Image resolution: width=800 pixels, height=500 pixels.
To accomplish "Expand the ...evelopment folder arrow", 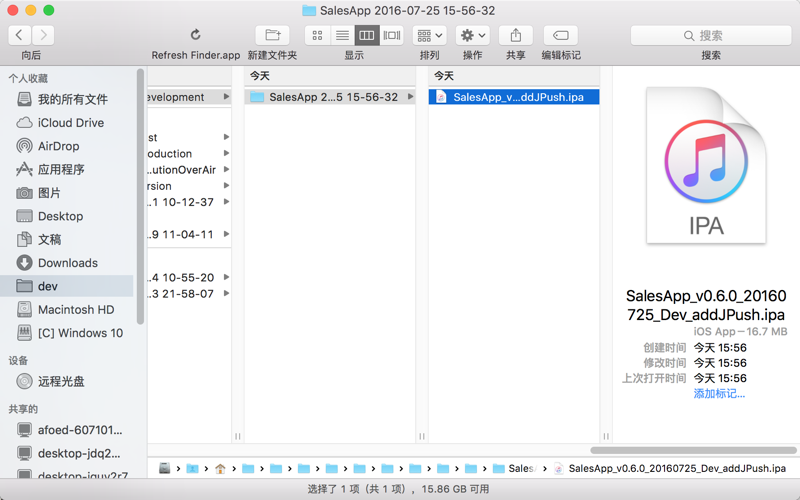I will [x=226, y=96].
